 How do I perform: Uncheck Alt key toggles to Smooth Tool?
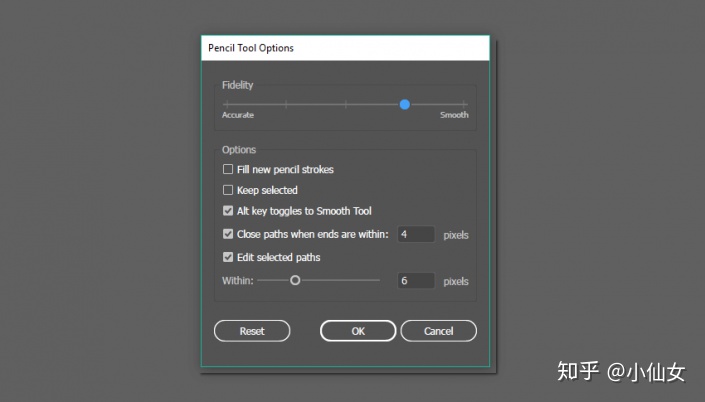click(228, 211)
